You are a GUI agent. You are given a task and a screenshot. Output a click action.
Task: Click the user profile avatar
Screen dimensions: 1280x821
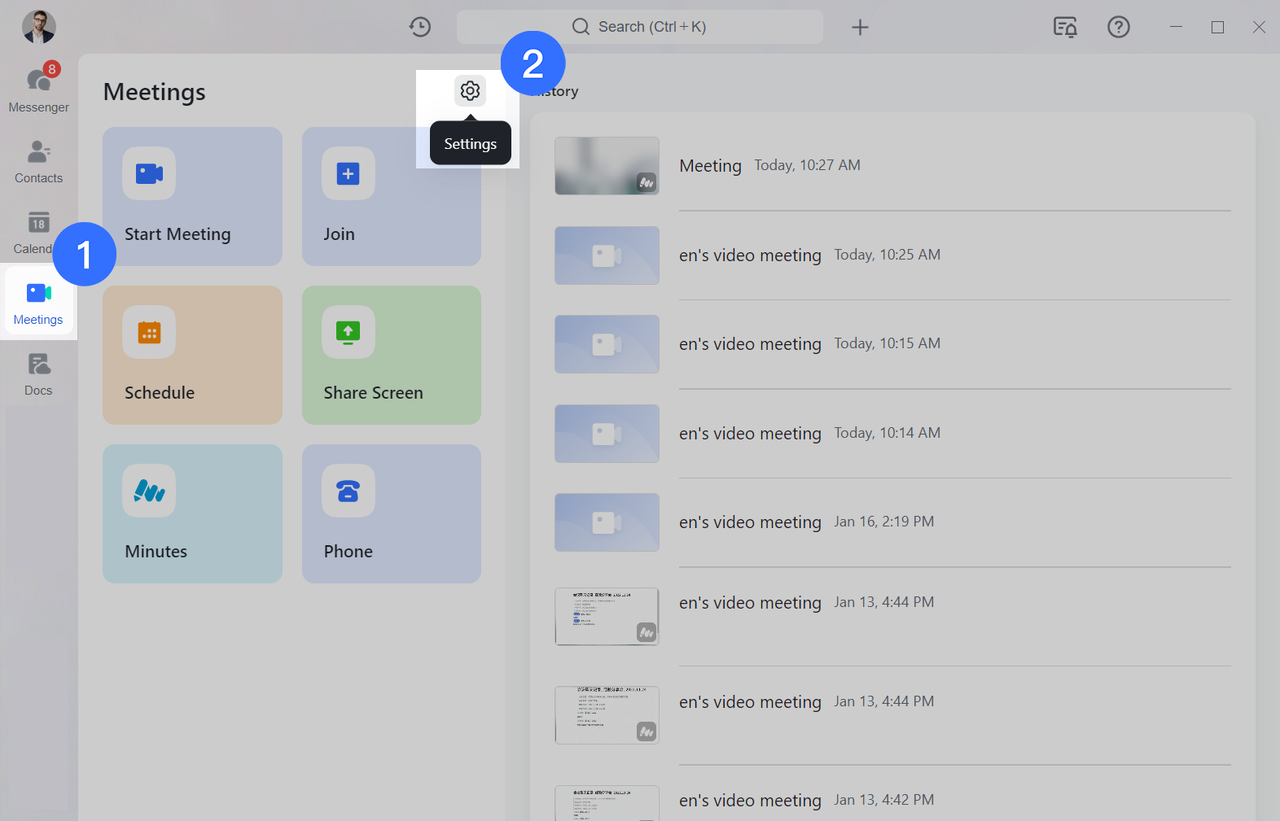(x=39, y=27)
